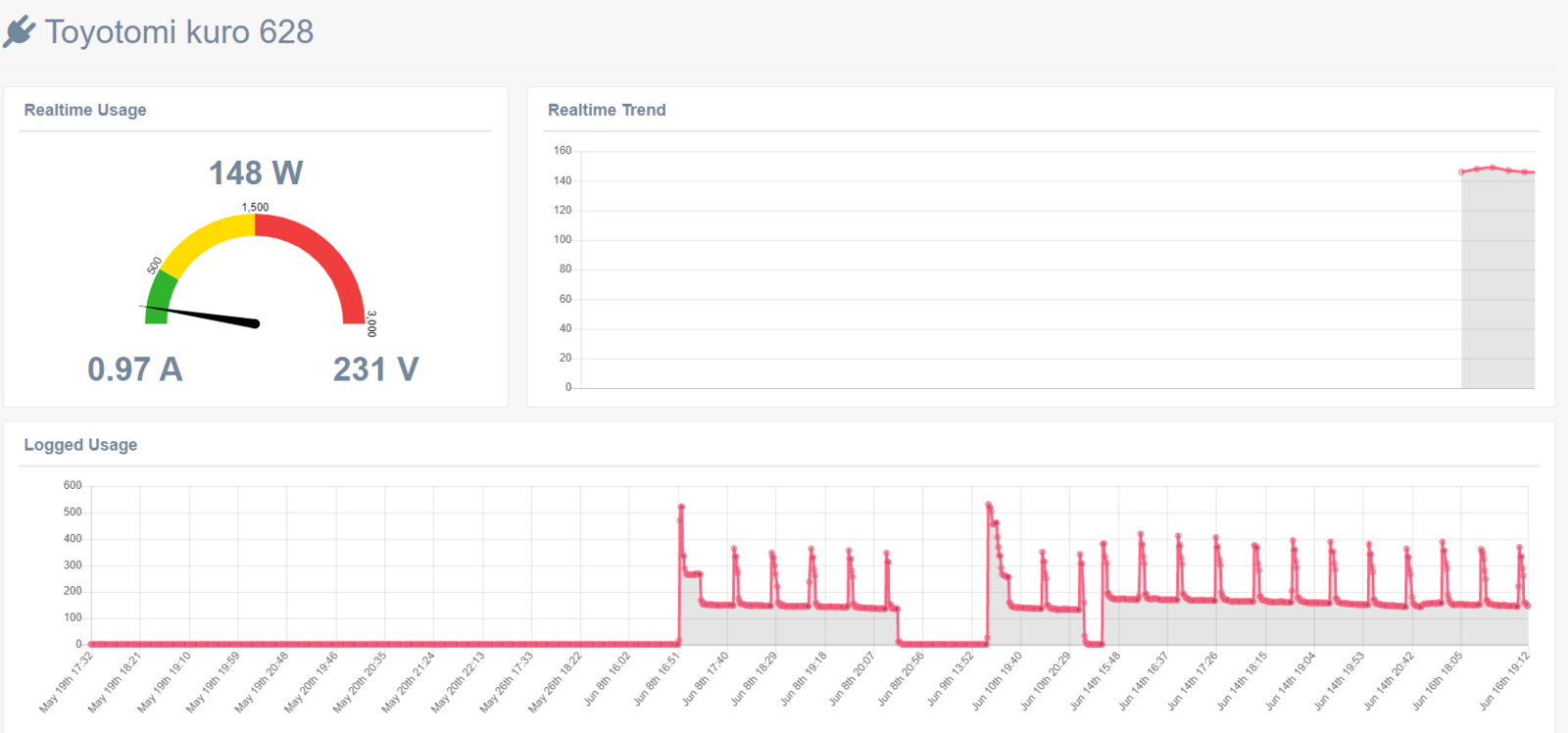Click the Jun 14th 15:48 time label
Screen dimensions: 1568x733
point(1096,681)
